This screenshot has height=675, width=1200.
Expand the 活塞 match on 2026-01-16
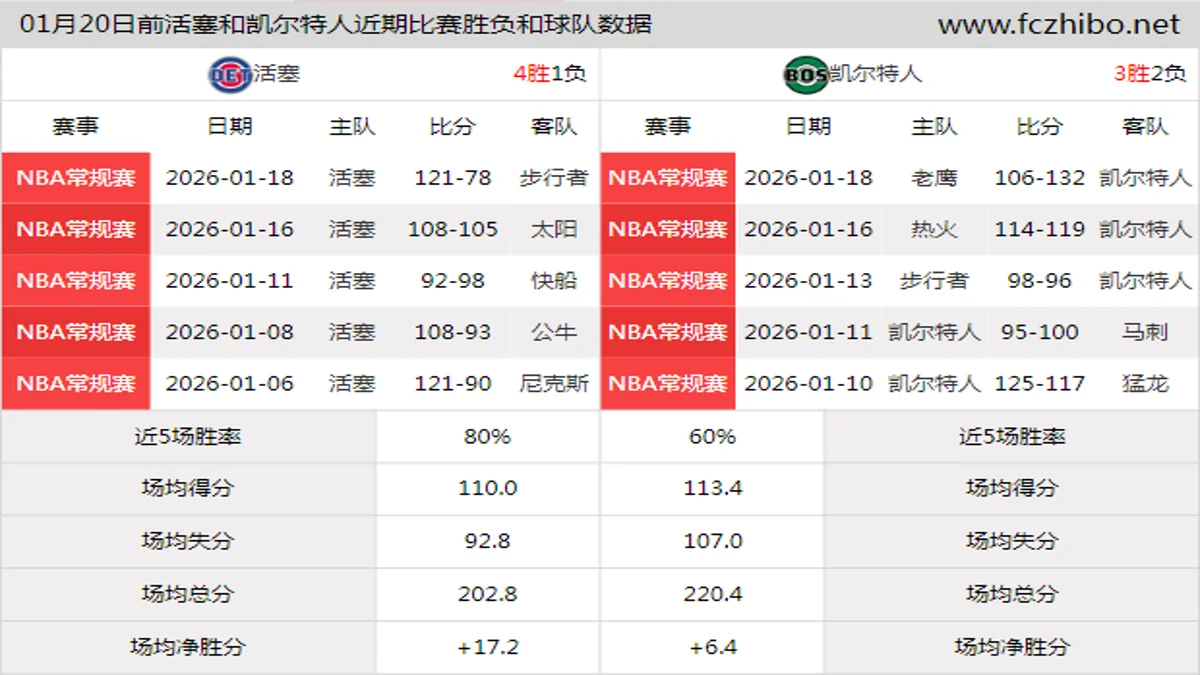click(300, 229)
